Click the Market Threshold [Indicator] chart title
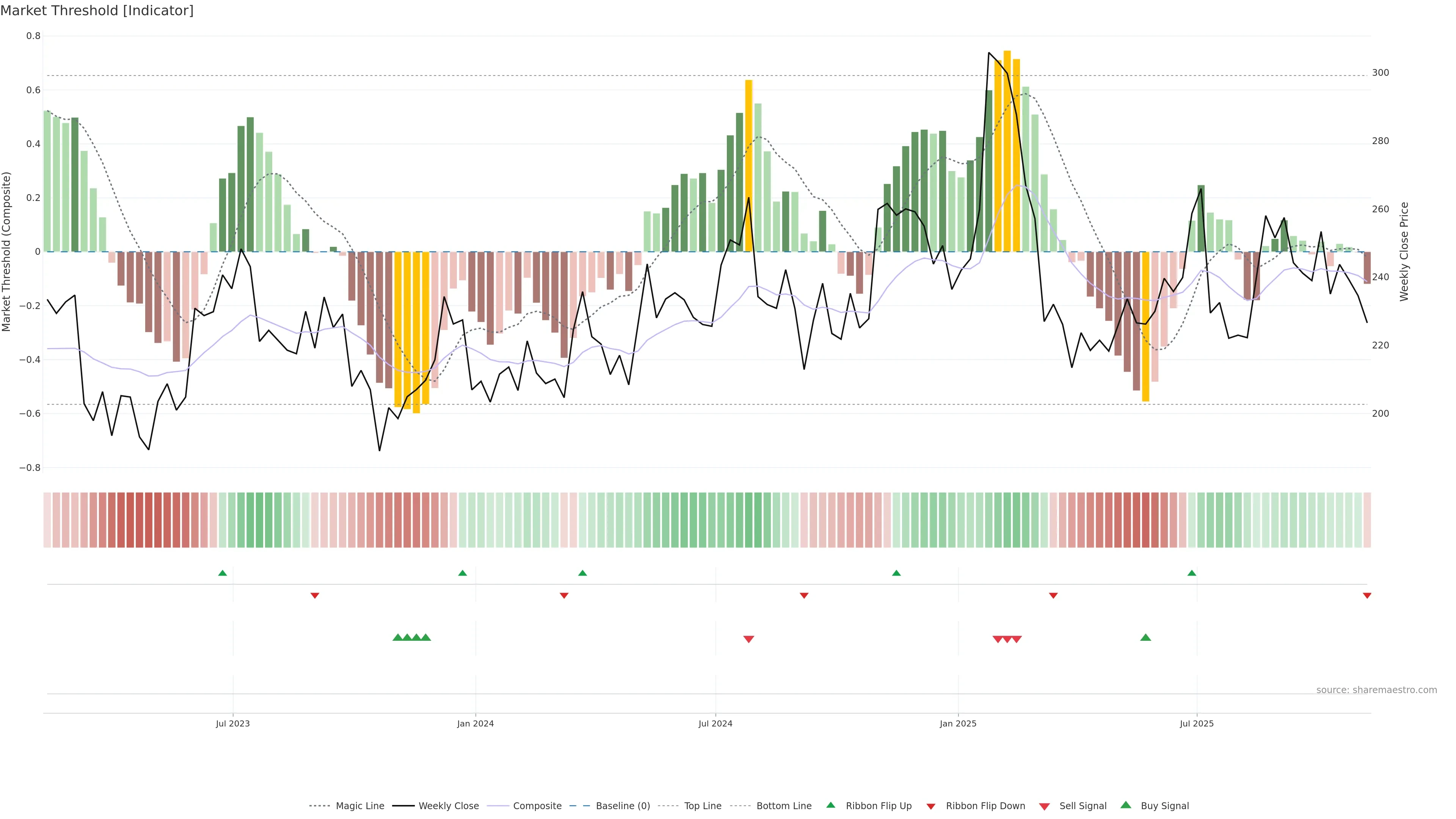 97,11
